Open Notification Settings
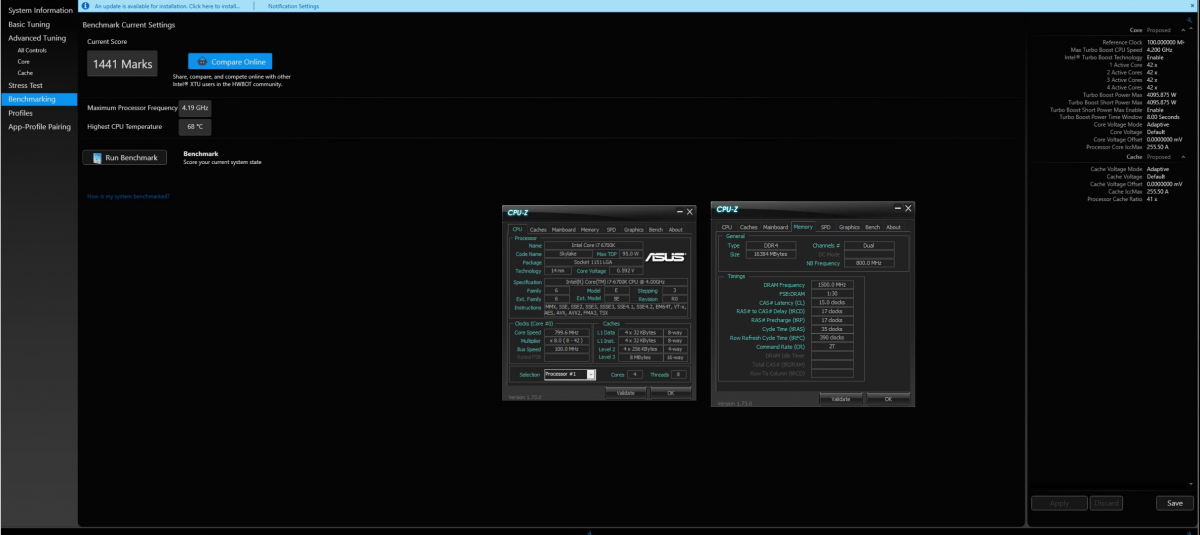1200x535 pixels. pyautogui.click(x=294, y=6)
